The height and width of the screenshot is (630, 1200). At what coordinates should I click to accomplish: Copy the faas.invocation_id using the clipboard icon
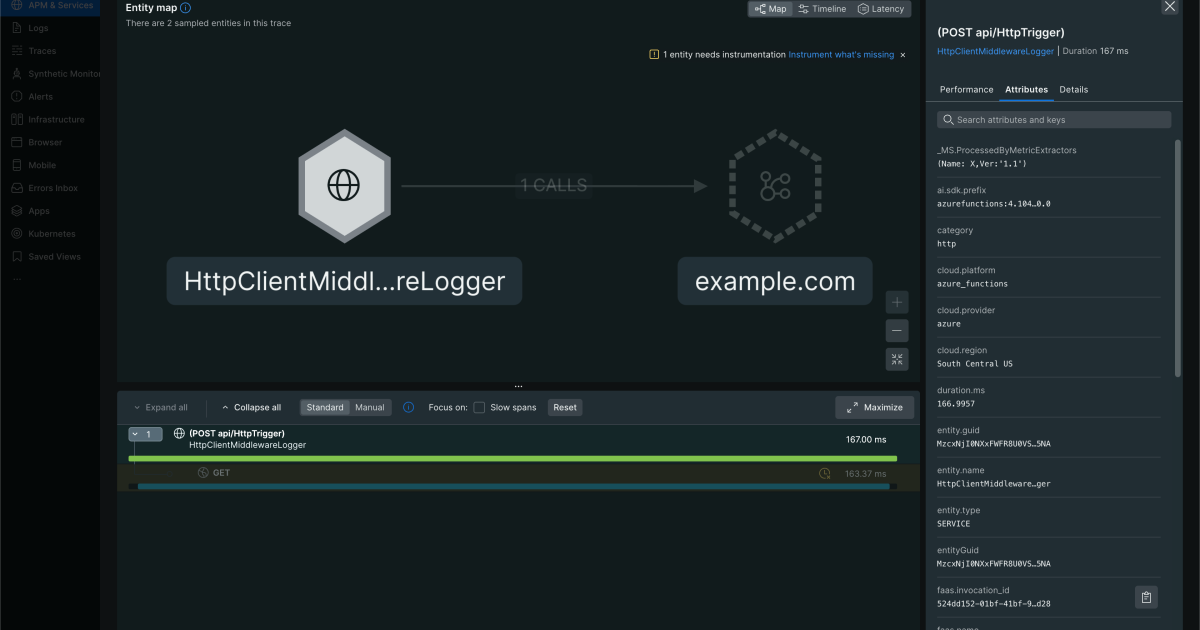click(x=1146, y=597)
